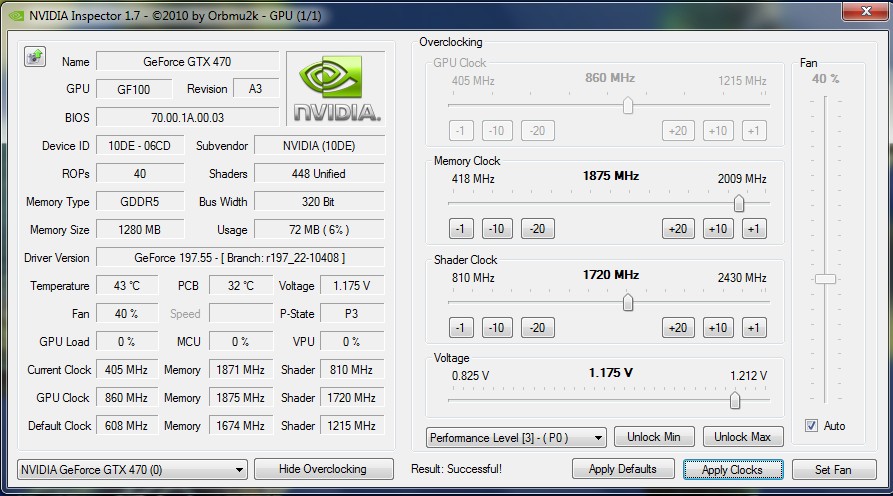Decrease Shader Clock by 1 MHz

tap(461, 328)
